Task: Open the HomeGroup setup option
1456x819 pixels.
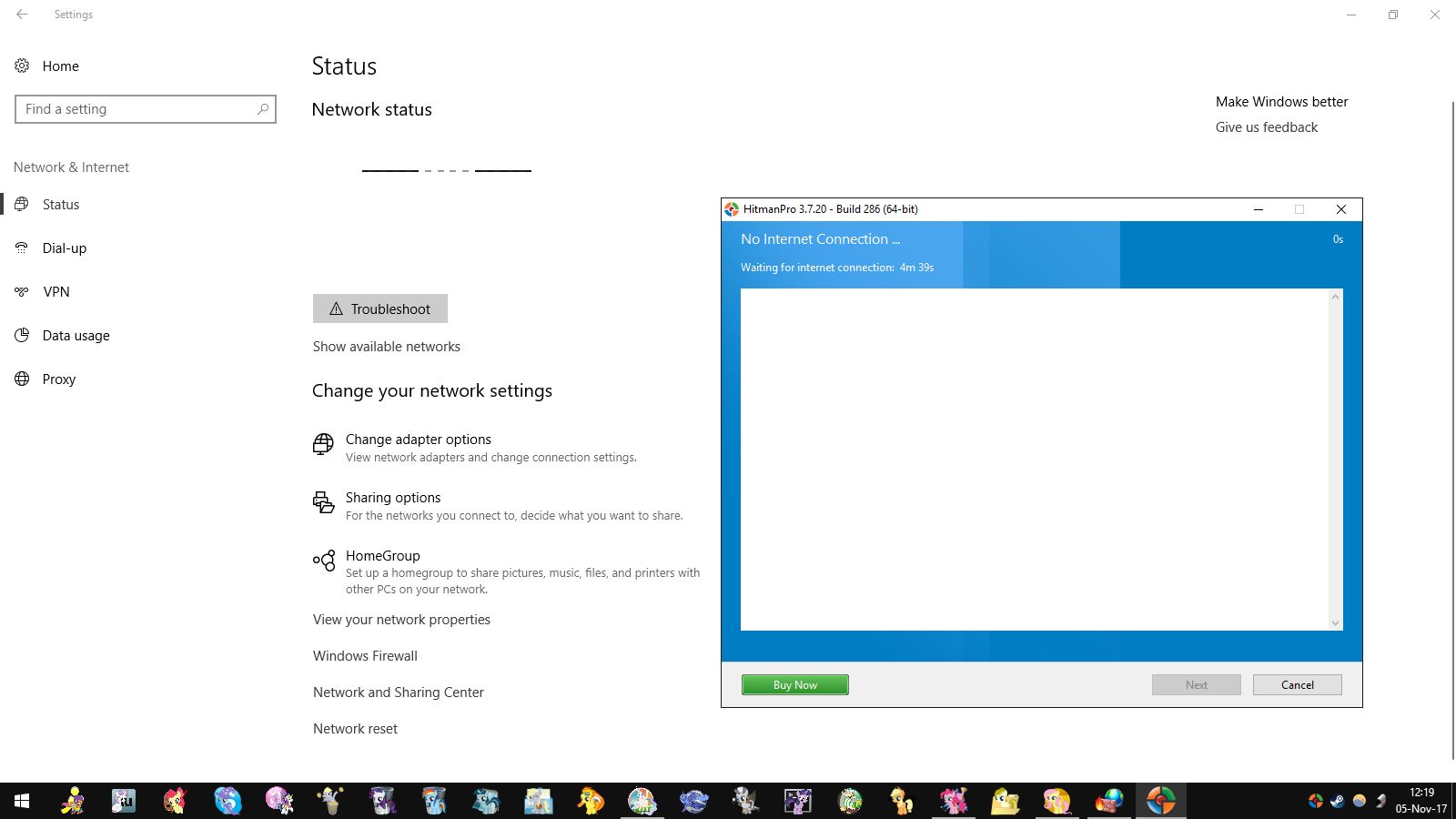Action: 507,571
